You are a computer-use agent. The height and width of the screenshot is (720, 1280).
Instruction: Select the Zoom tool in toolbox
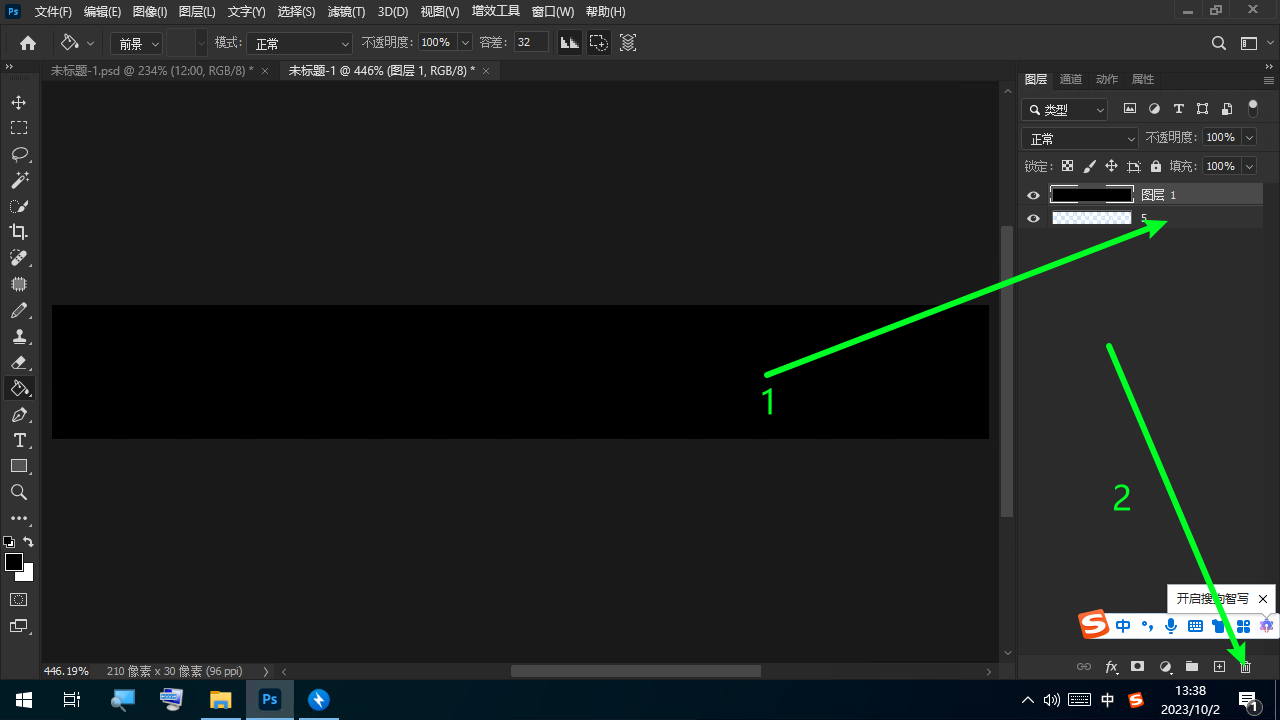tap(19, 492)
